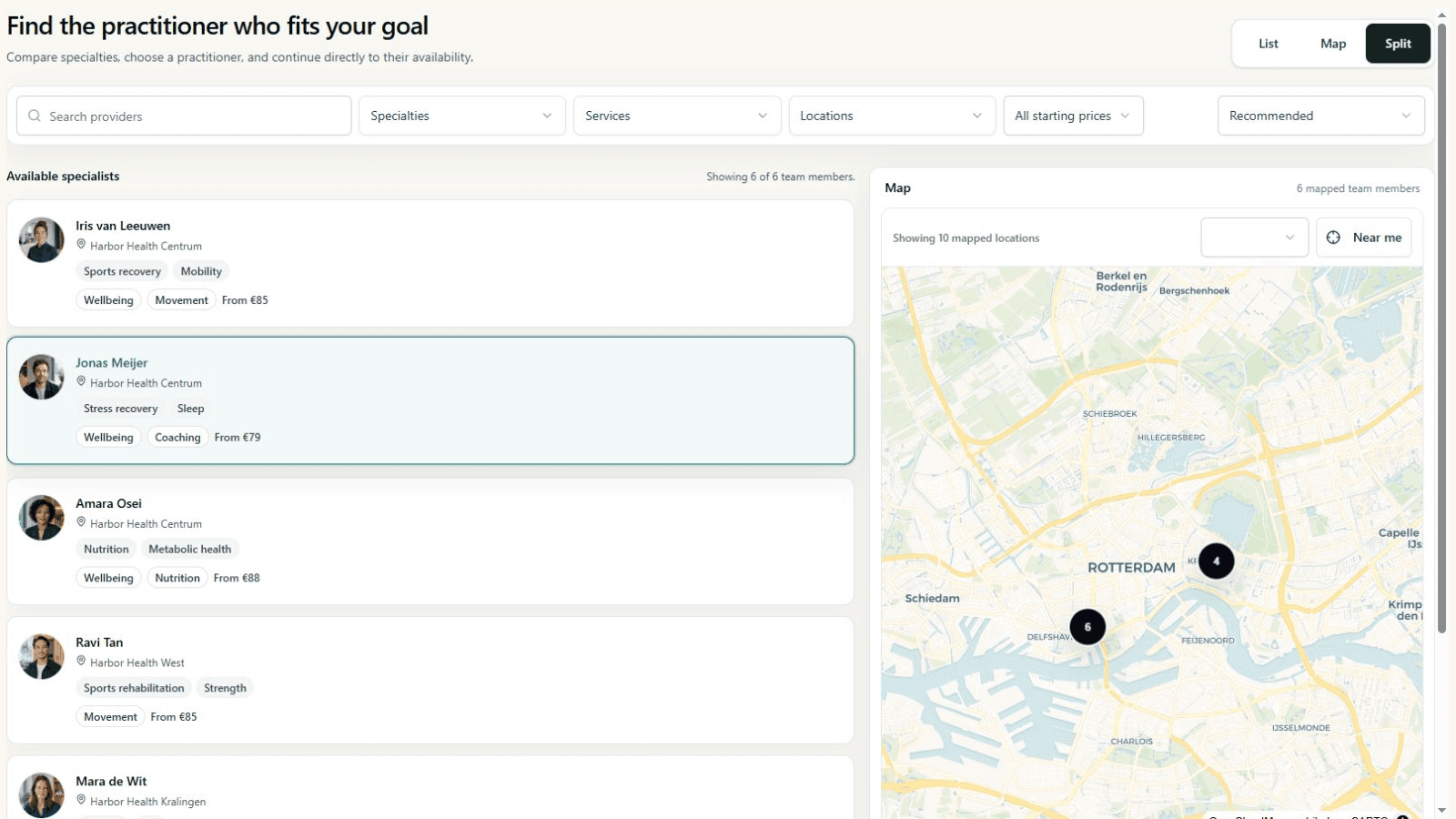This screenshot has height=819, width=1456.
Task: Click 'From €88' price text
Action: pyautogui.click(x=237, y=578)
